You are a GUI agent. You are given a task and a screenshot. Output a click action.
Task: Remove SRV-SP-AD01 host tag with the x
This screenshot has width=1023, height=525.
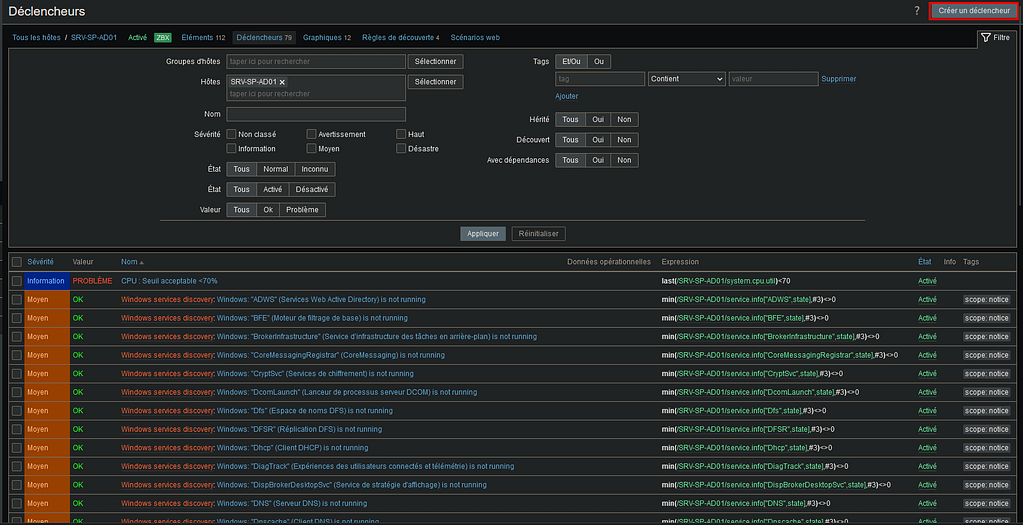click(282, 82)
